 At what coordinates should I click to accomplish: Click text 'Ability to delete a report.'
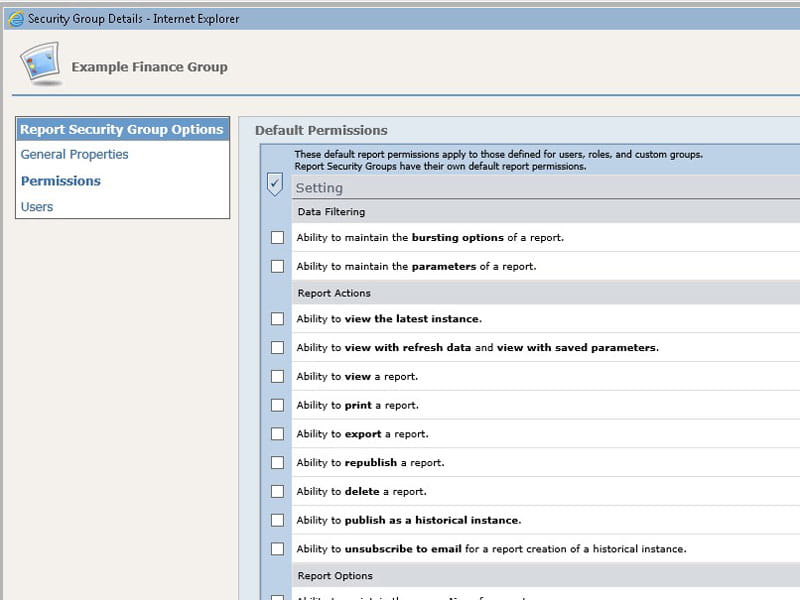tap(362, 492)
